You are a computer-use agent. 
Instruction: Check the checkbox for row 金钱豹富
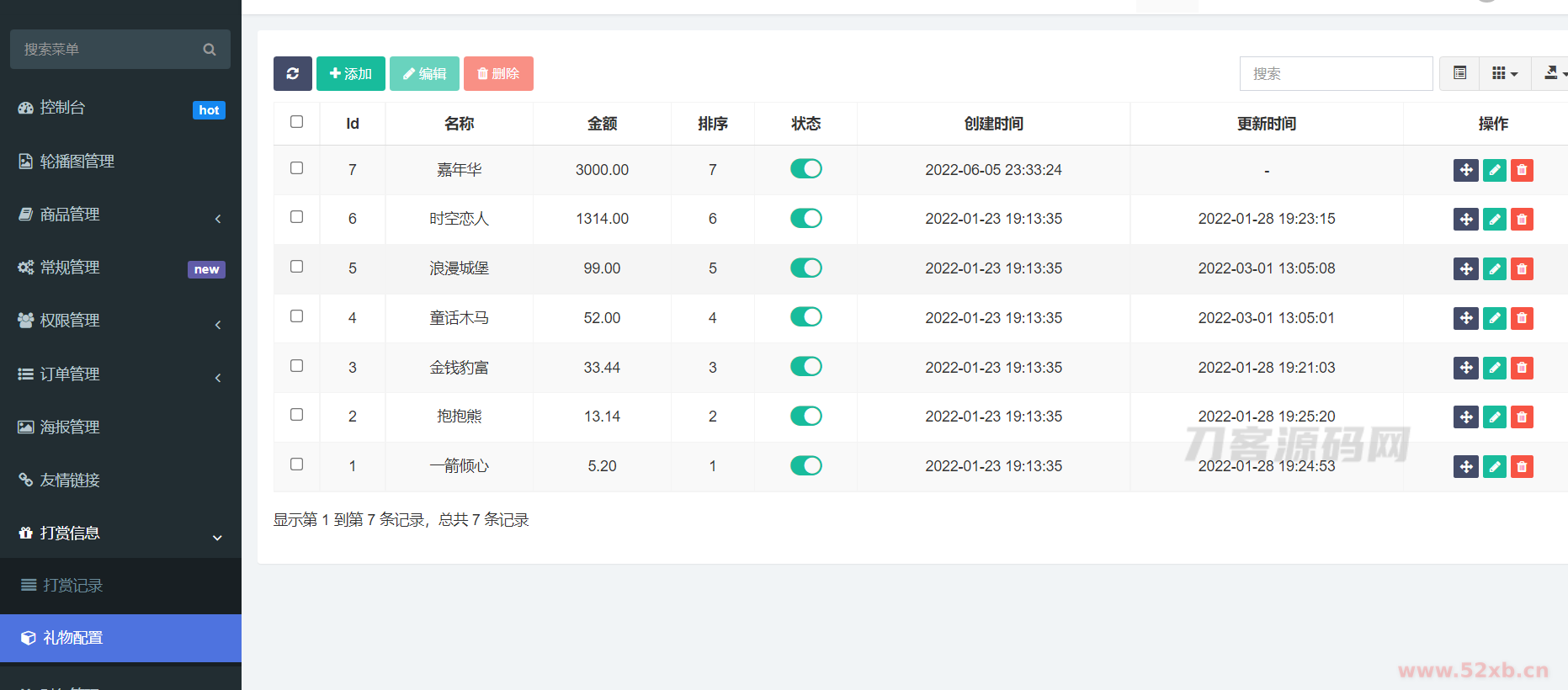tap(296, 366)
